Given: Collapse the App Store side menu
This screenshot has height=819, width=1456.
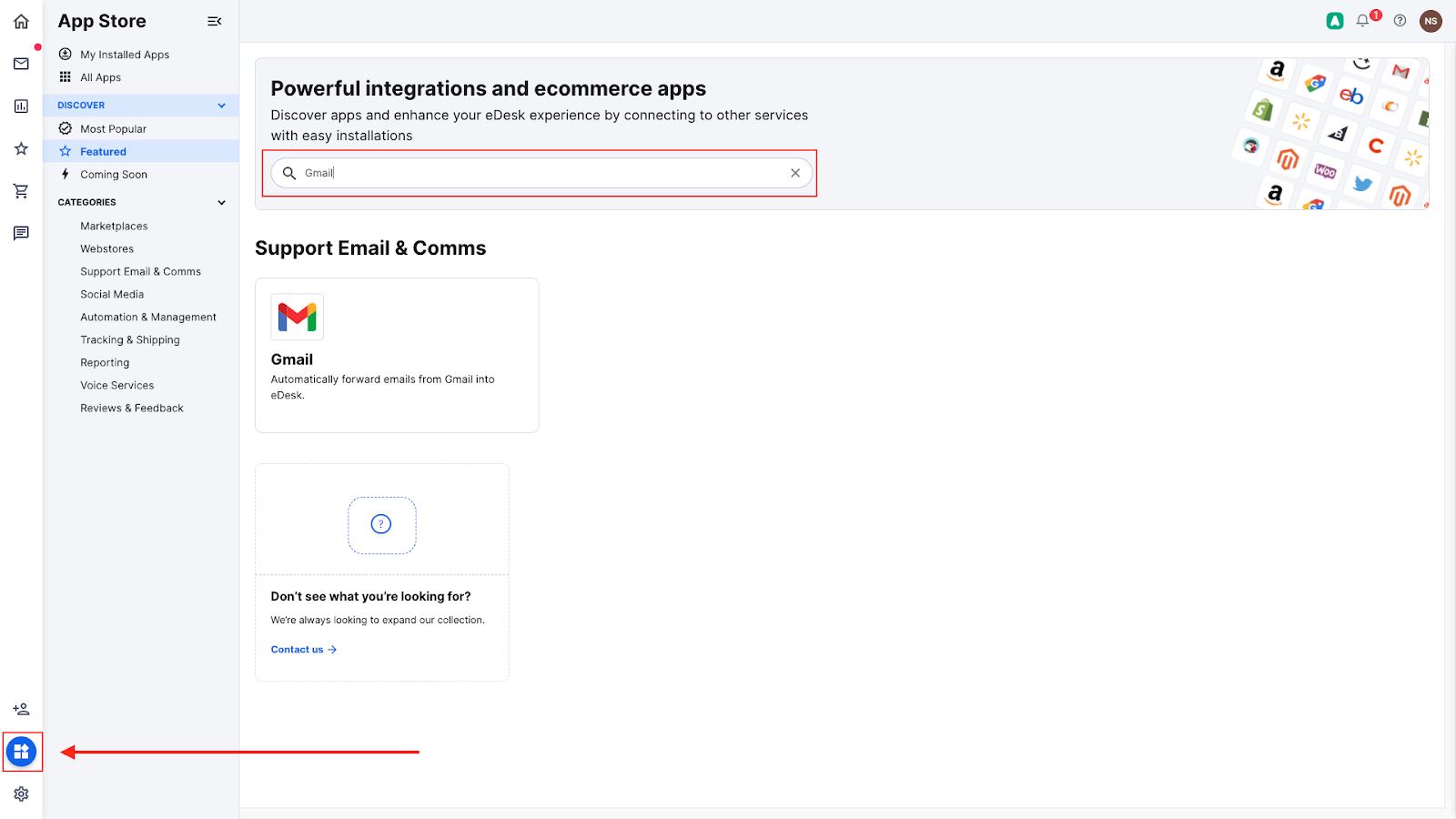Looking at the screenshot, I should 215,21.
